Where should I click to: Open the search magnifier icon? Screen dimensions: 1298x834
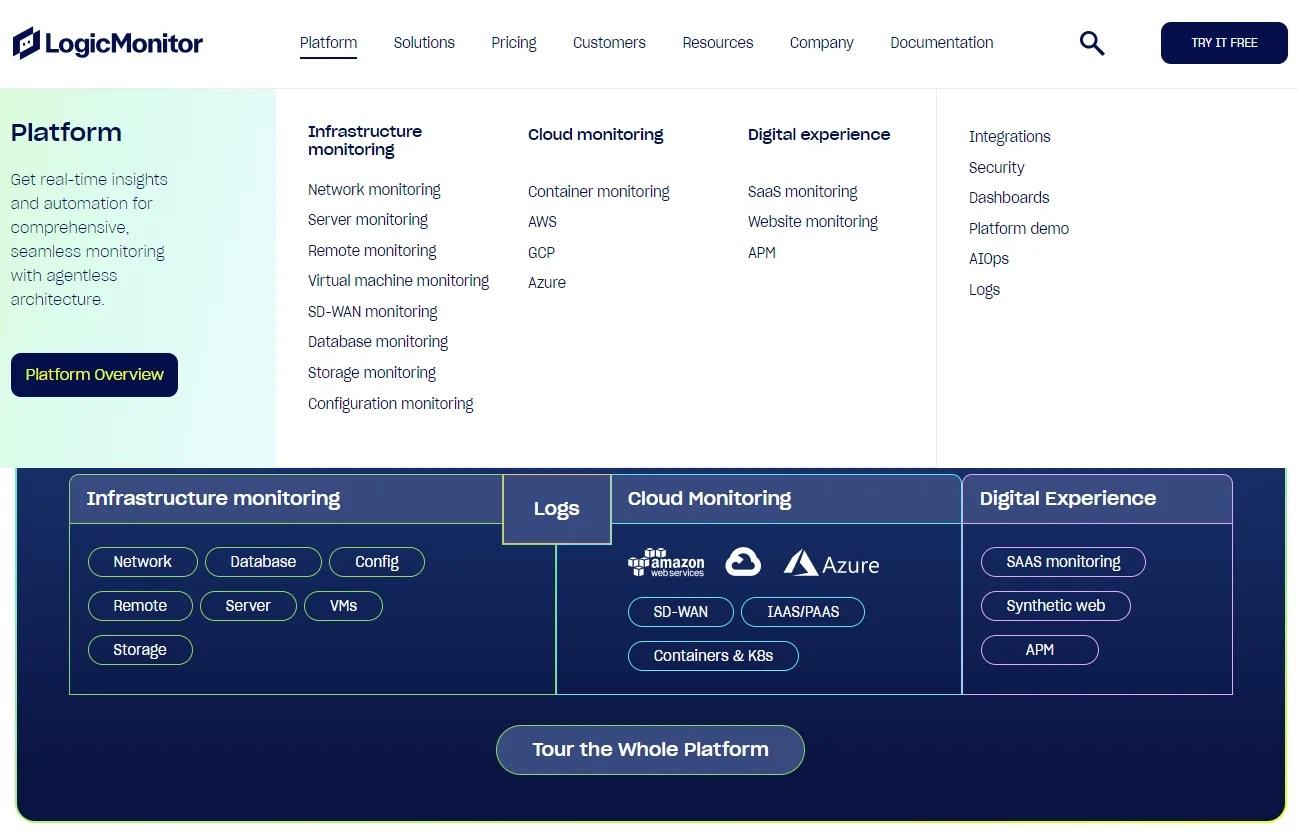tap(1092, 43)
